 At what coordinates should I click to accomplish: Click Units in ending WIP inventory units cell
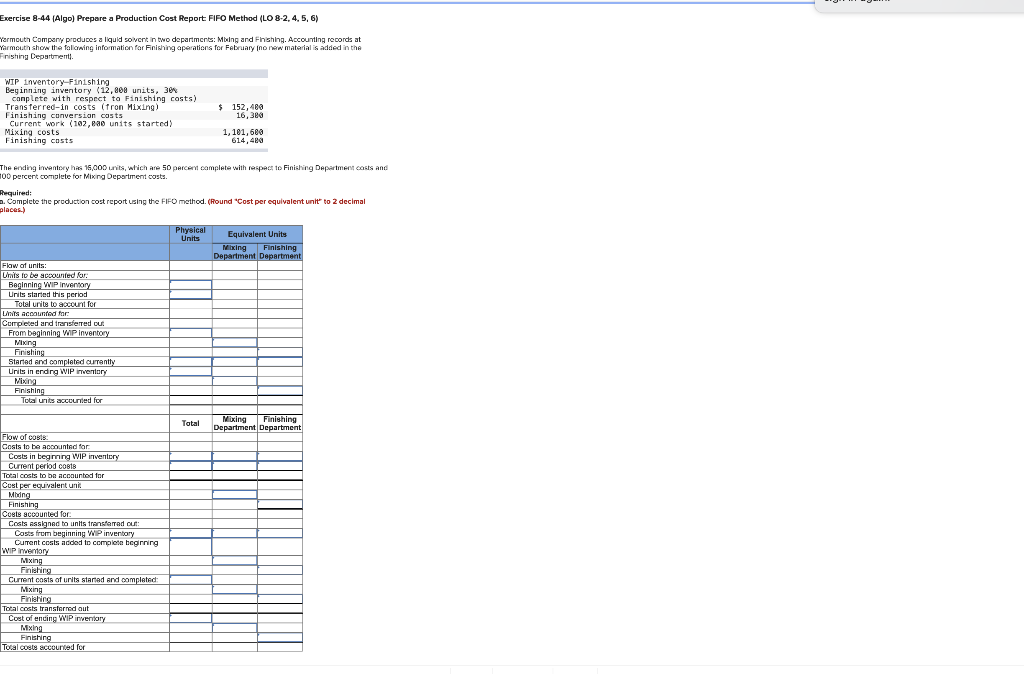click(x=189, y=372)
